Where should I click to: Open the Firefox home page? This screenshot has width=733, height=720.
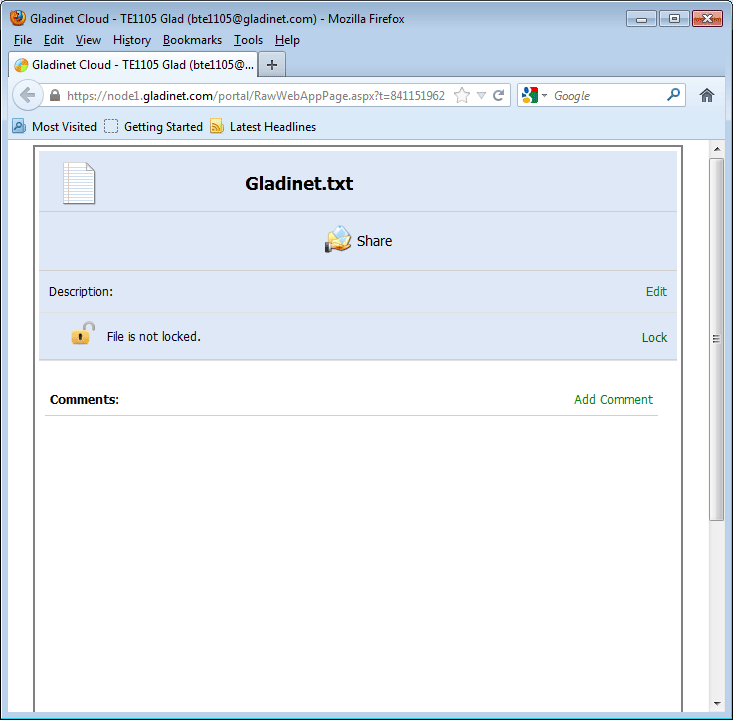tap(706, 95)
